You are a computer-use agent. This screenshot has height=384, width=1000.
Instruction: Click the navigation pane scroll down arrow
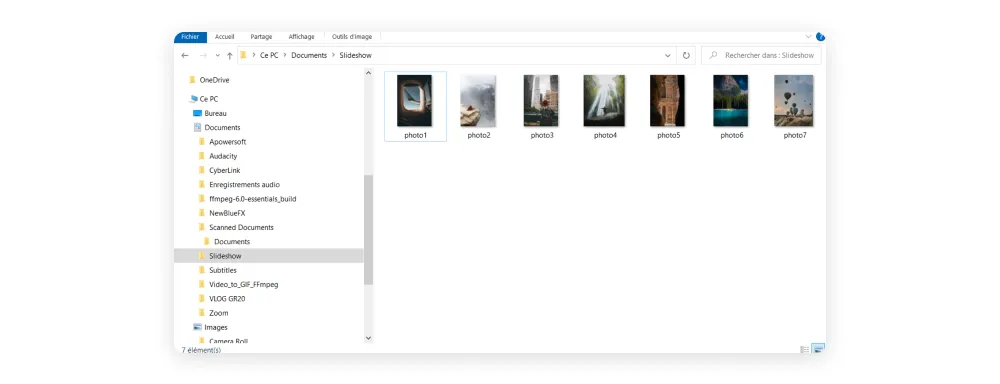[368, 338]
